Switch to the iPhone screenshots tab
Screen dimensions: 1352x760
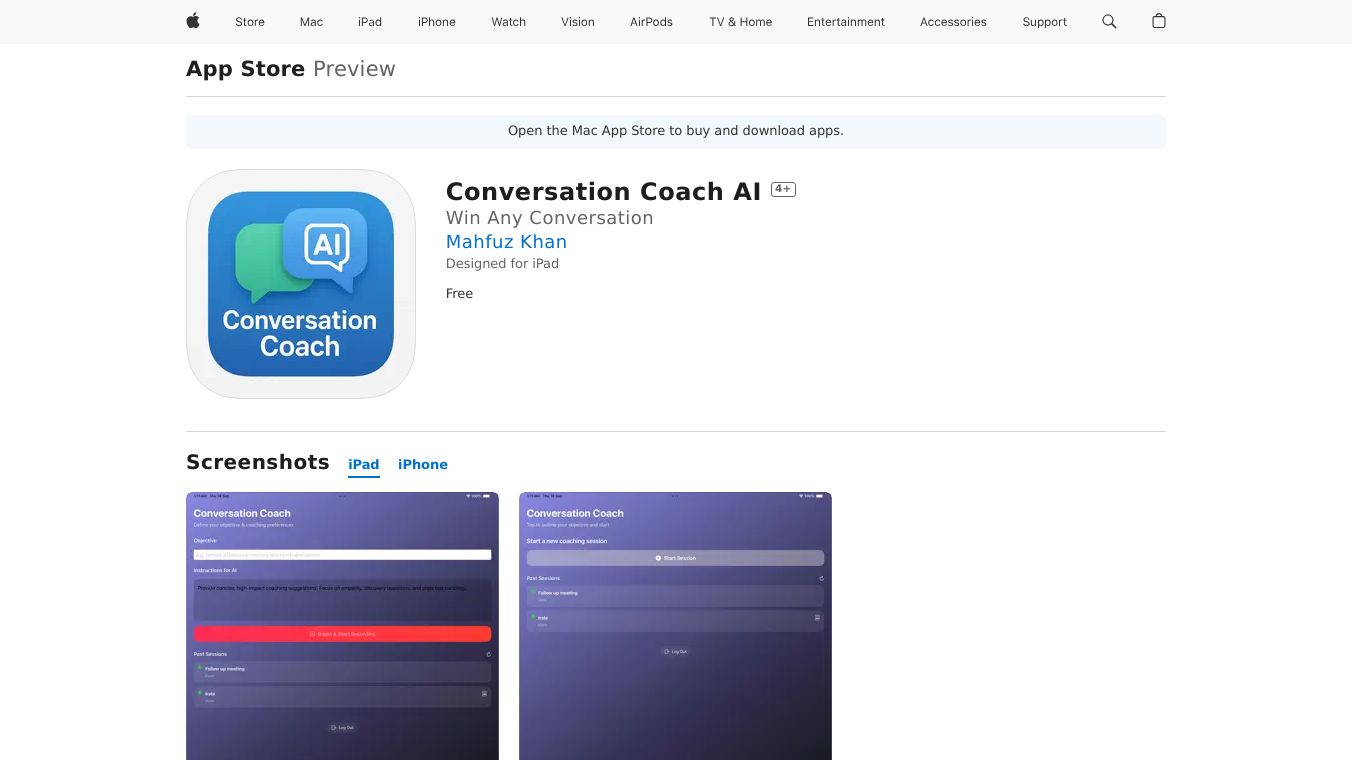[x=423, y=465]
